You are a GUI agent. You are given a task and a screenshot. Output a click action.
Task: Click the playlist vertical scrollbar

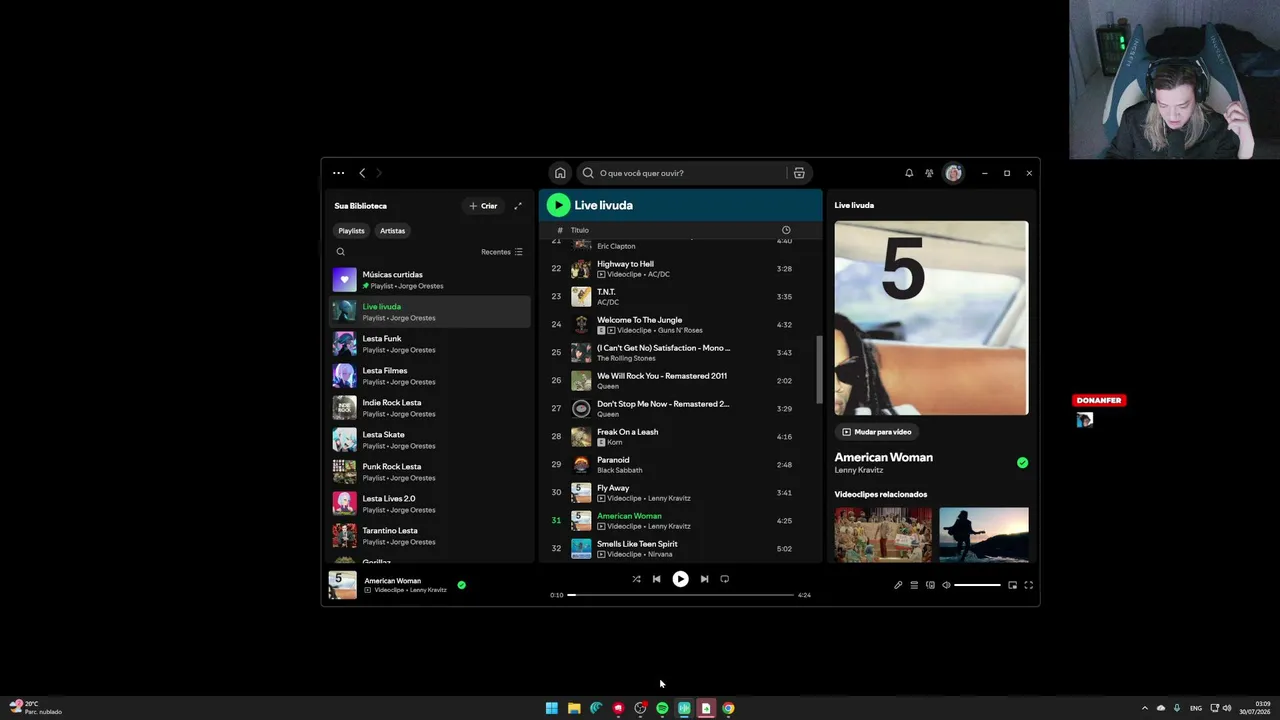click(819, 369)
